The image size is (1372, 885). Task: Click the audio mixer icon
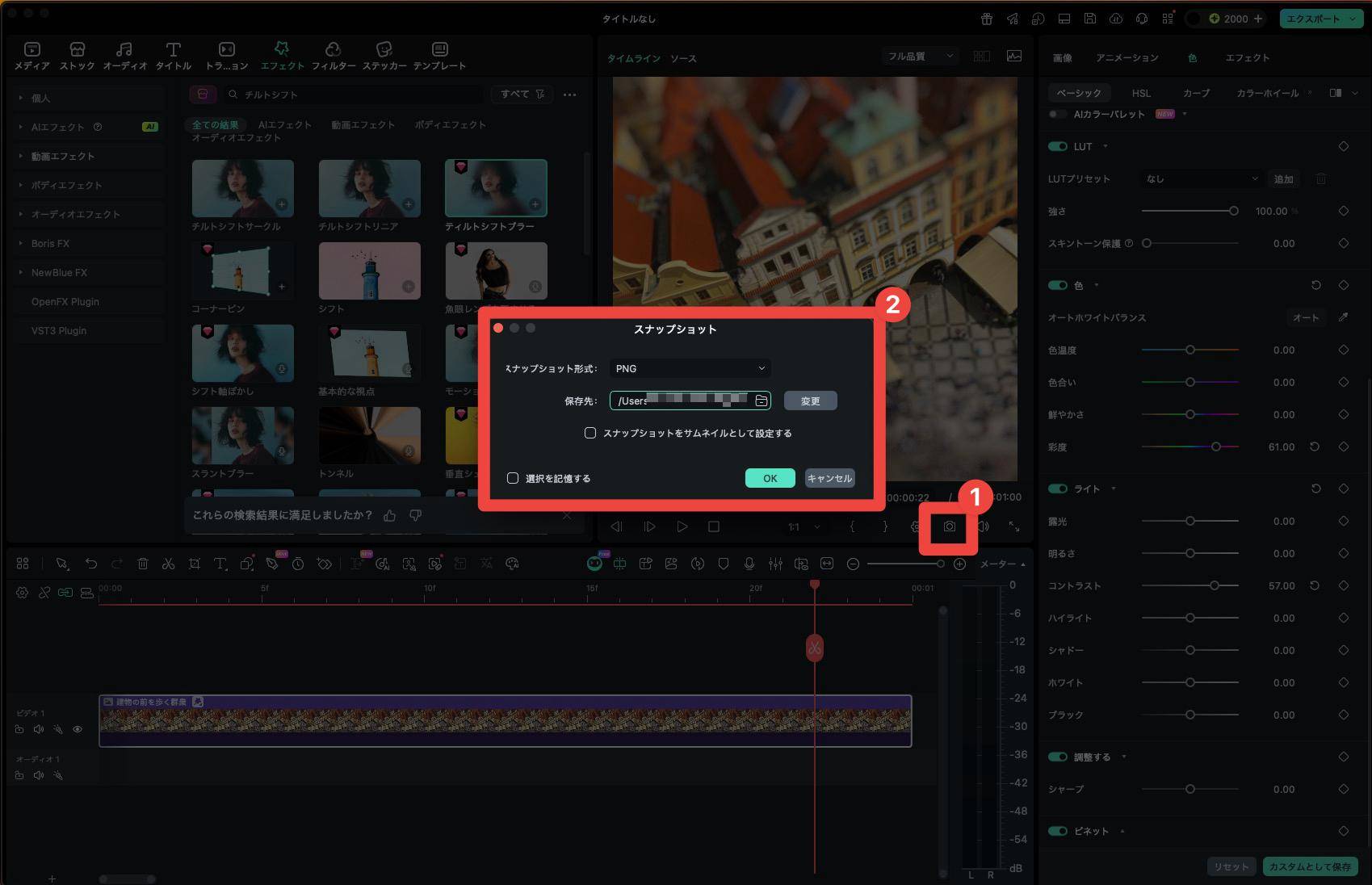(775, 564)
